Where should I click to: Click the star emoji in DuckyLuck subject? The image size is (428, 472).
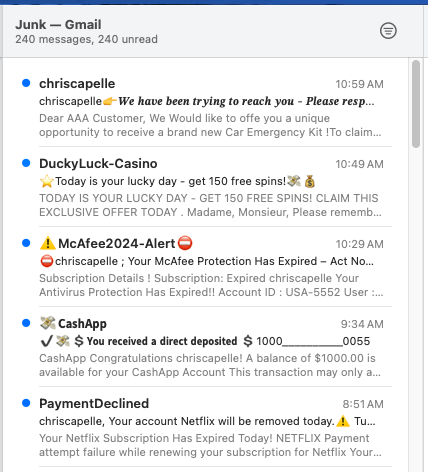(x=47, y=181)
